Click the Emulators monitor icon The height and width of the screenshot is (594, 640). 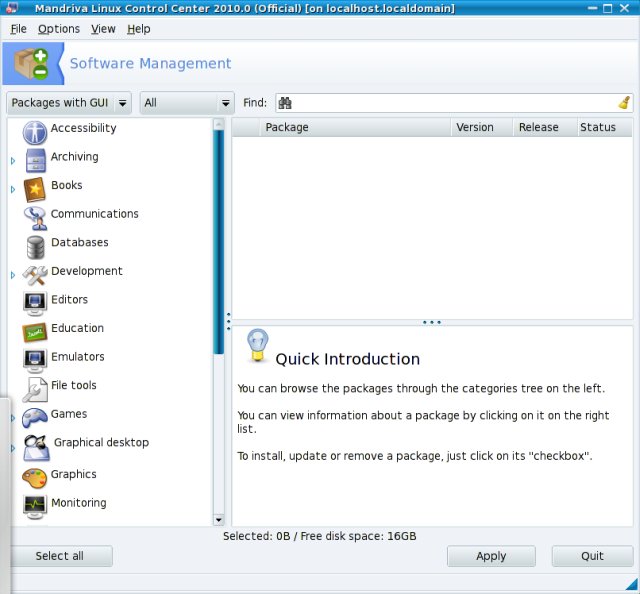(x=35, y=361)
